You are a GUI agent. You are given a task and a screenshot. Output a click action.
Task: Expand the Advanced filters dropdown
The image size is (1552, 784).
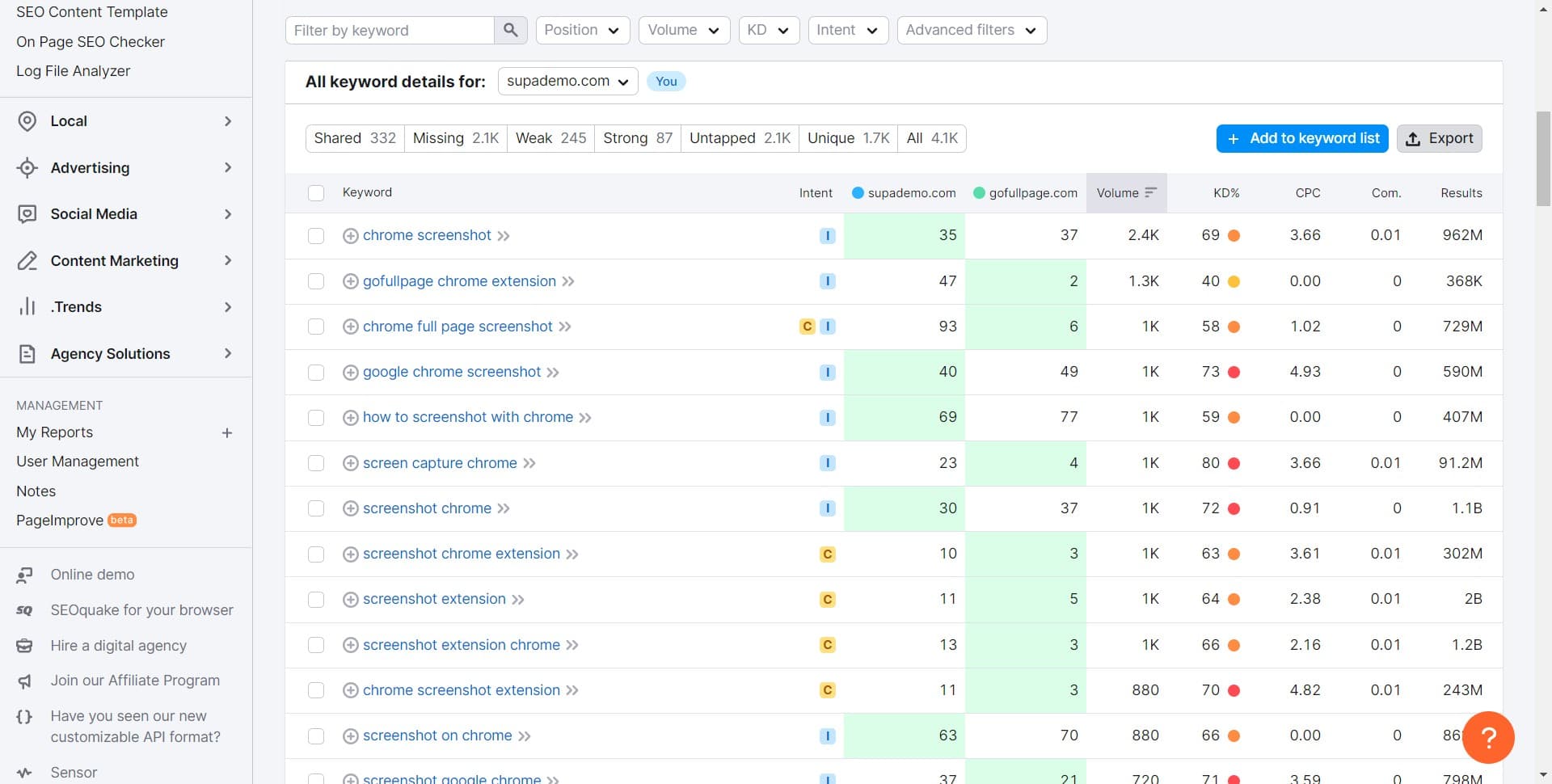[x=971, y=30]
